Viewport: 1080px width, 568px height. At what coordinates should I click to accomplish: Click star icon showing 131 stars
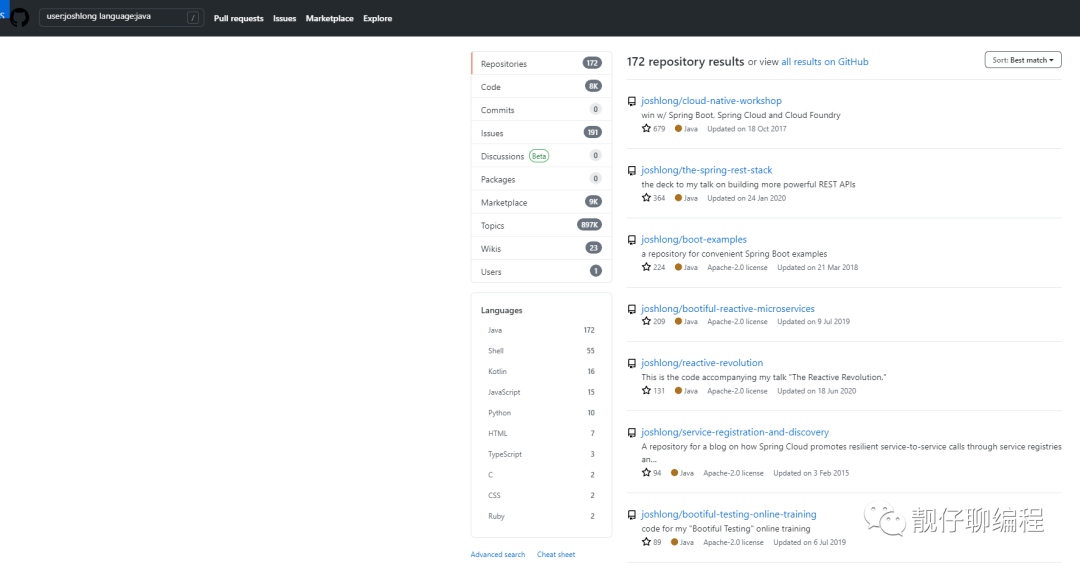[646, 390]
